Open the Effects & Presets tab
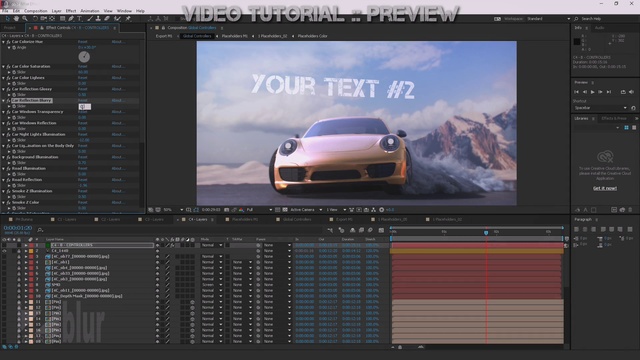Viewport: 640px width, 360px height. [614, 118]
